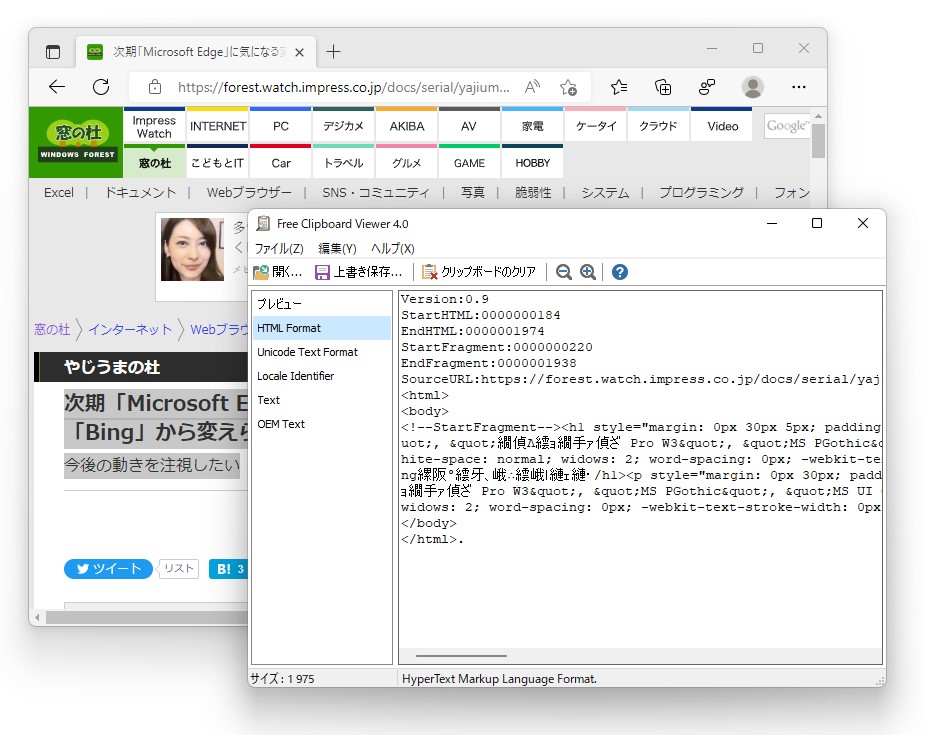
Task: Click the リスト button beside tweet
Action: (x=179, y=569)
